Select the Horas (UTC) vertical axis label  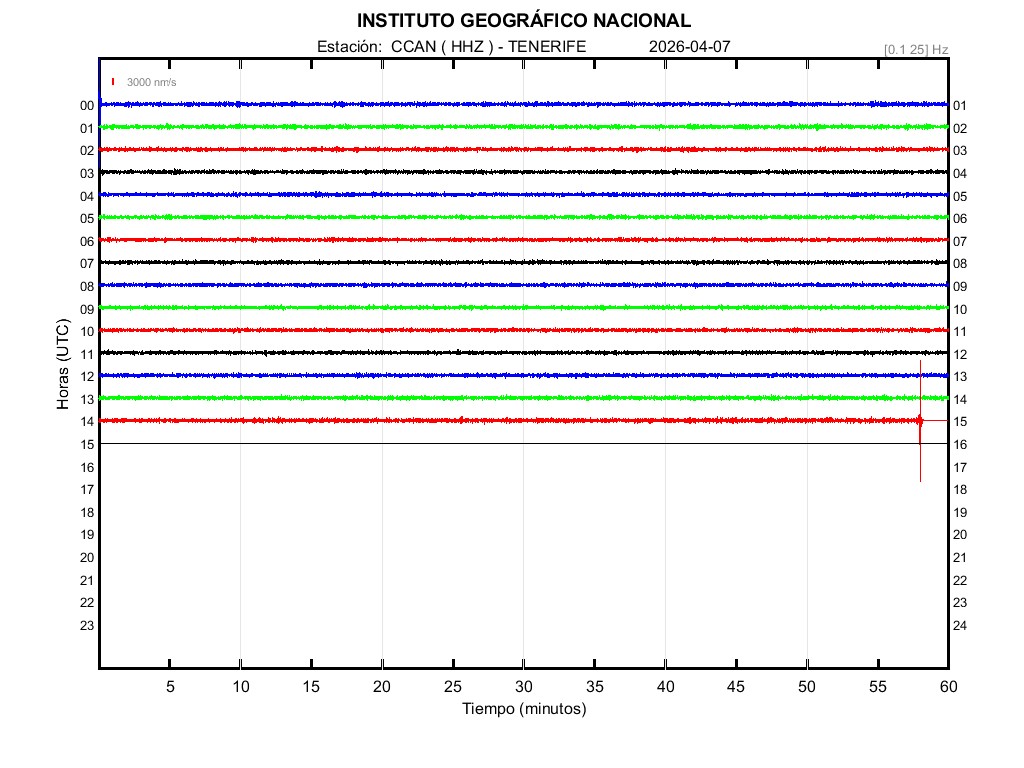click(63, 365)
